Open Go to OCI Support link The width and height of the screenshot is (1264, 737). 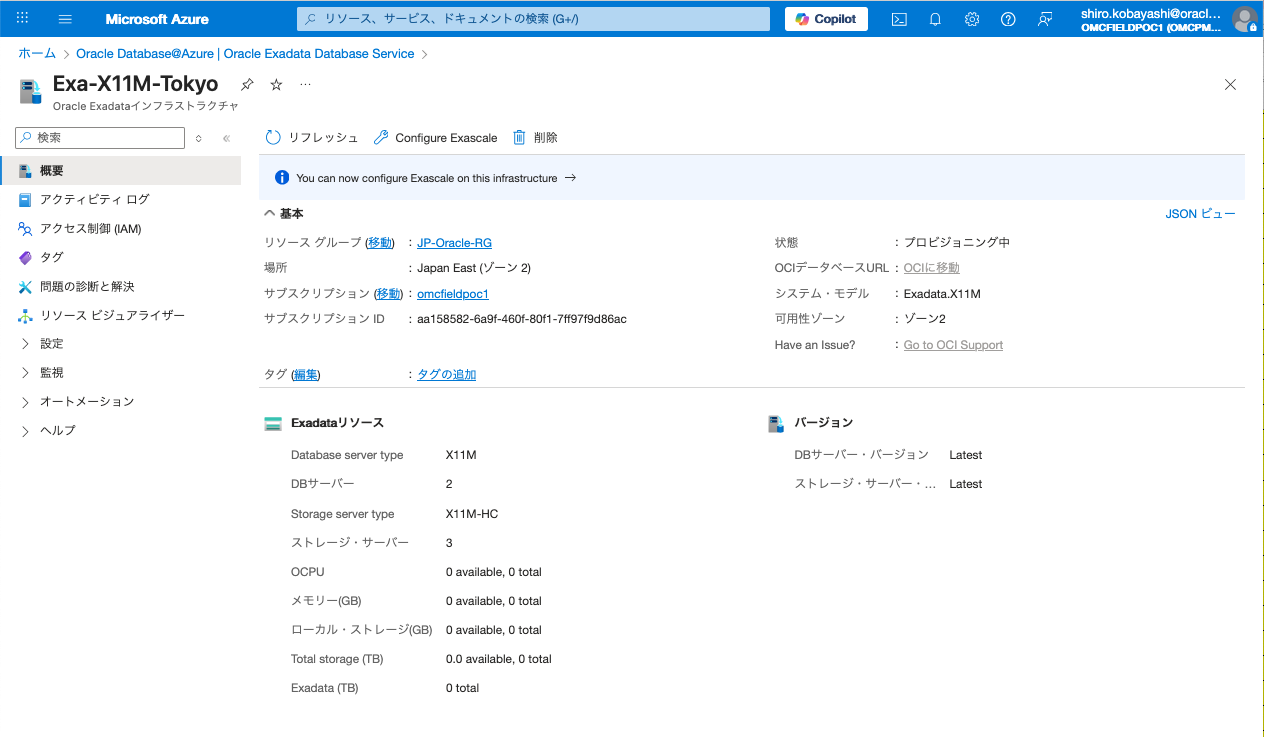click(x=953, y=345)
